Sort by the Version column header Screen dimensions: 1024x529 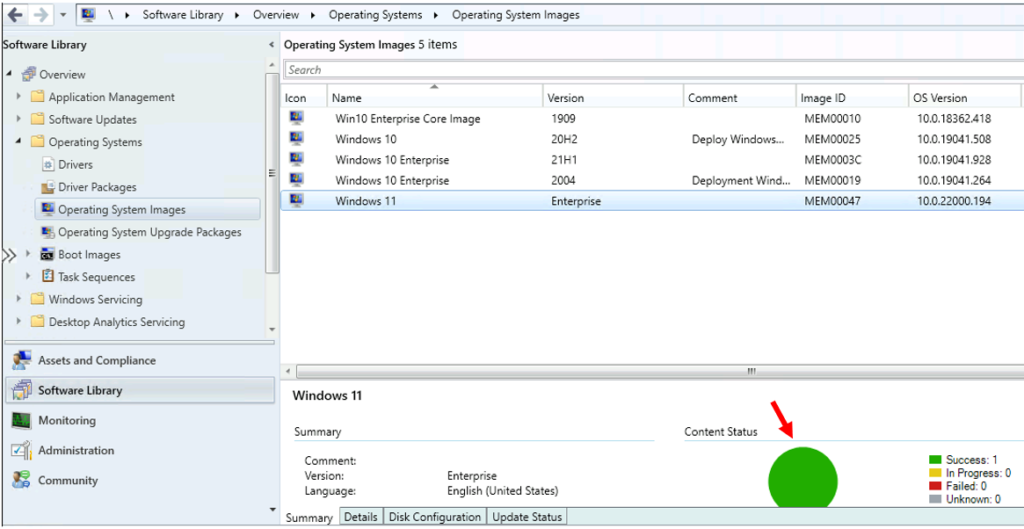613,98
